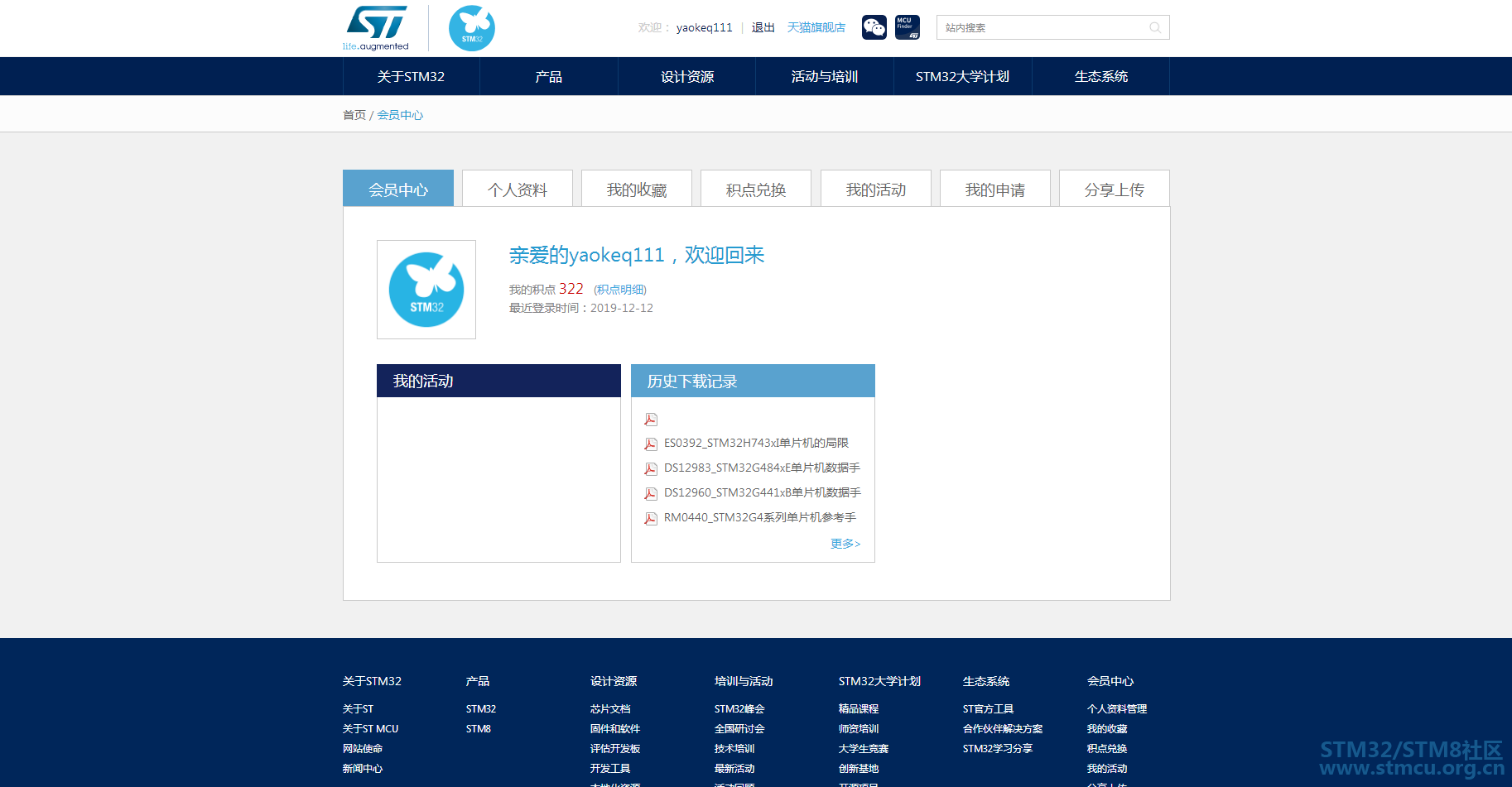Screen dimensions: 1512x787
Task: Open the 个人资料管理 footer link
Action: (1117, 709)
